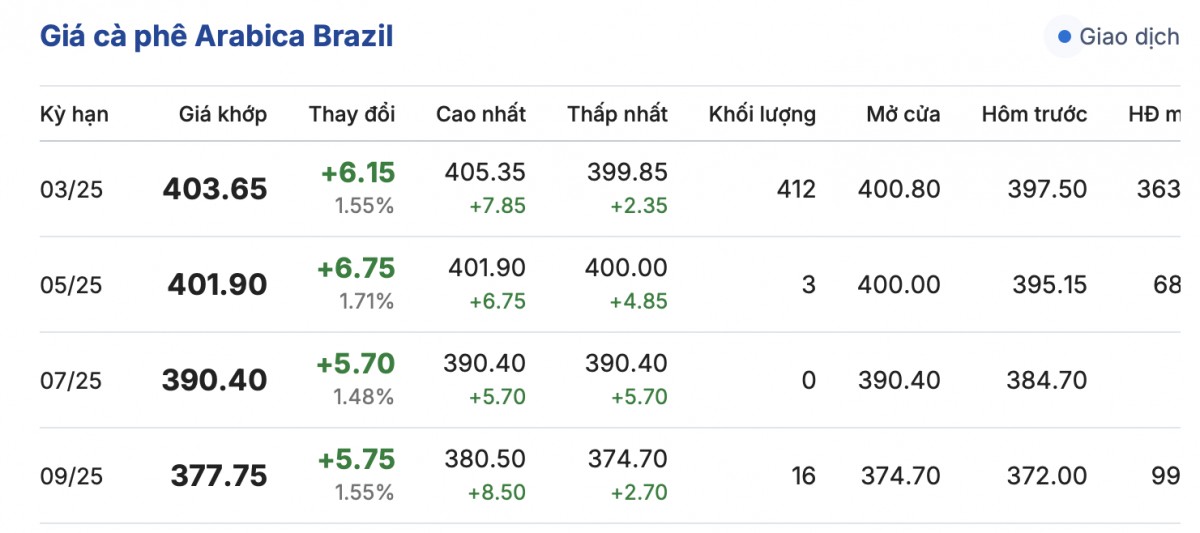This screenshot has width=1200, height=533.
Task: Sort by the Khối lượng column header
Action: [x=762, y=114]
